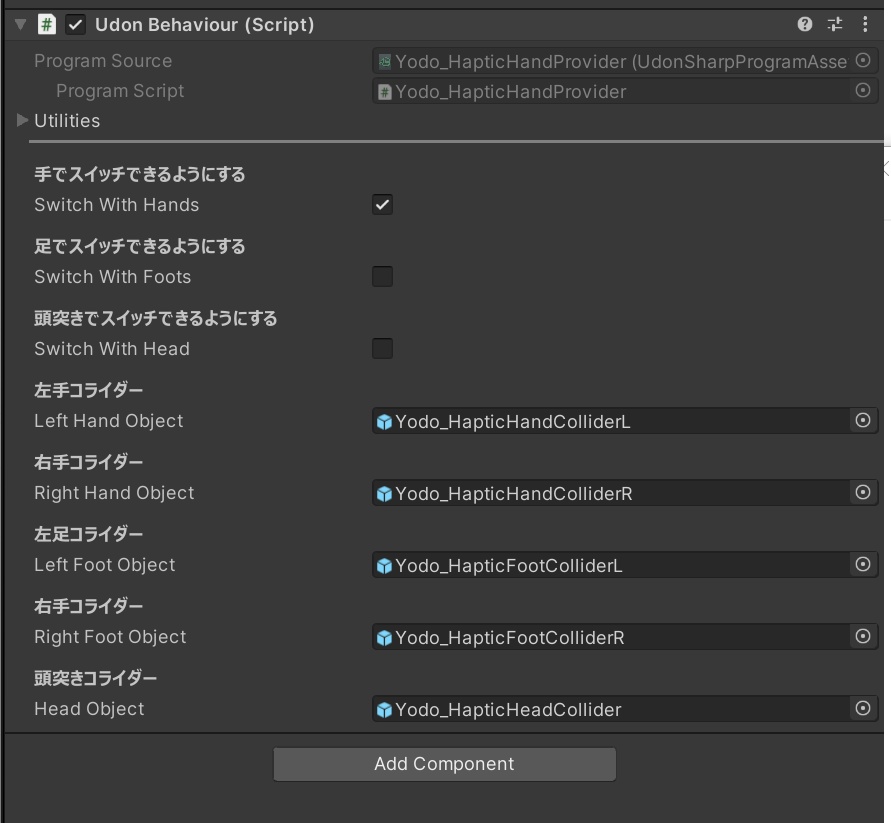Expand the Utilities foldout
The image size is (891, 823).
pyautogui.click(x=22, y=120)
